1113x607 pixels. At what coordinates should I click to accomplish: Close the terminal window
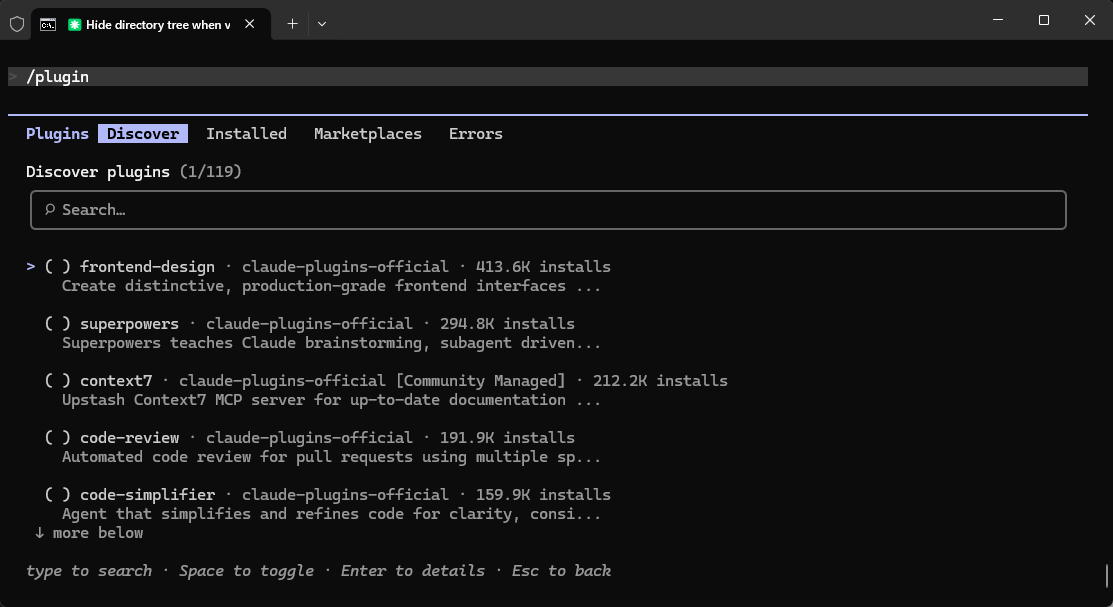point(1090,20)
